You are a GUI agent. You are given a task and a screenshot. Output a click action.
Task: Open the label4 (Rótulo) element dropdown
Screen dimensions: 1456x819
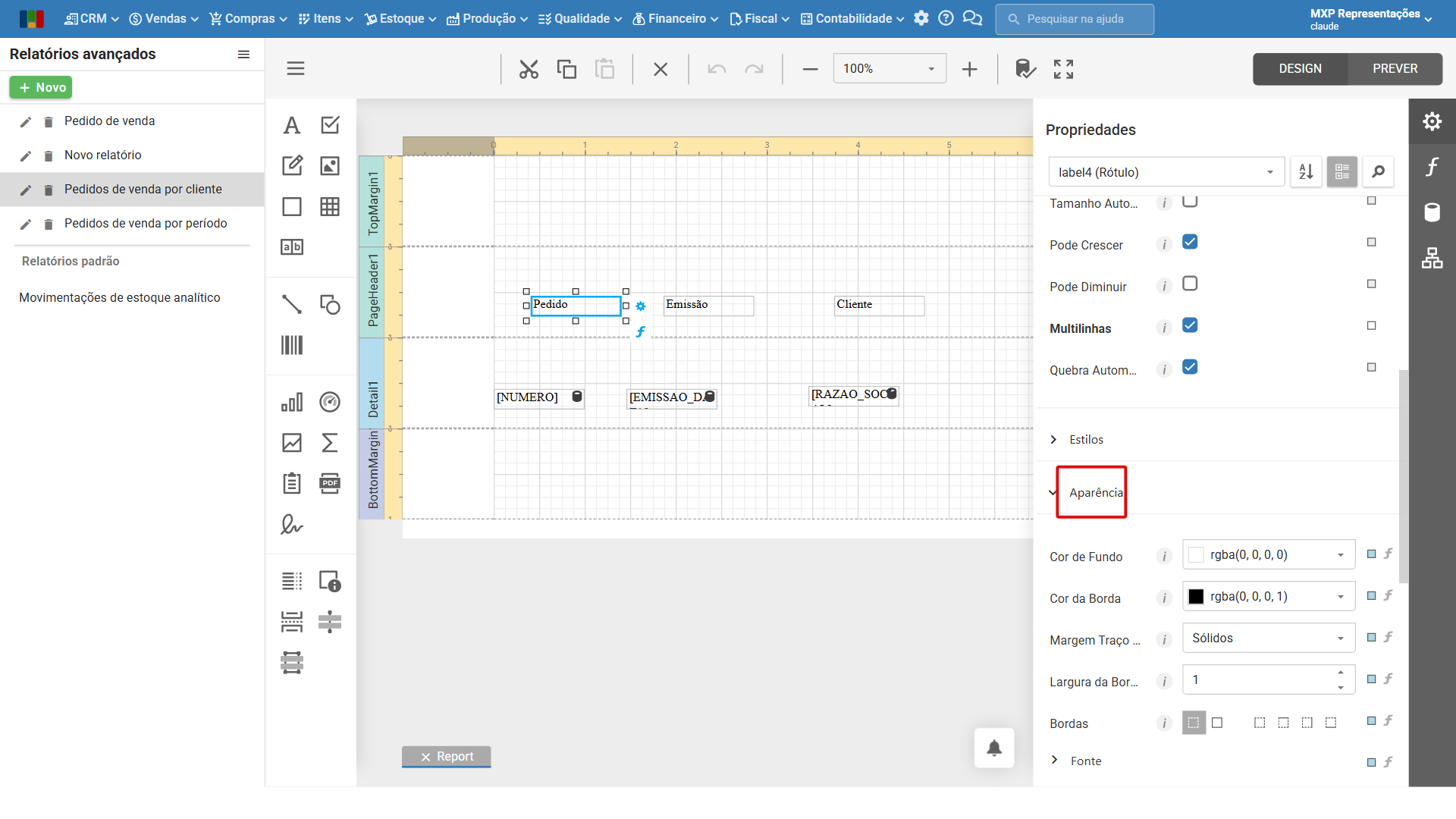pos(1166,172)
